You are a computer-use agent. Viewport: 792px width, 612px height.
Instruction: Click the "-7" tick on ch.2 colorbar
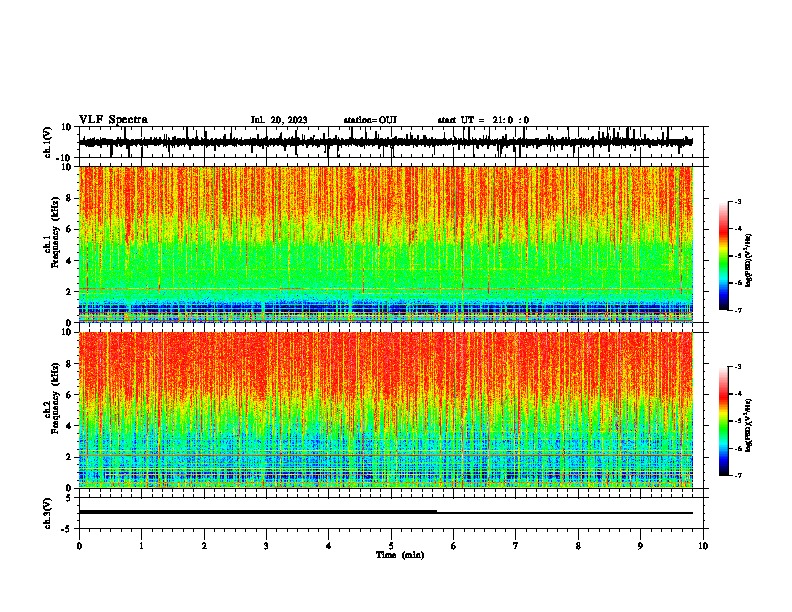738,475
